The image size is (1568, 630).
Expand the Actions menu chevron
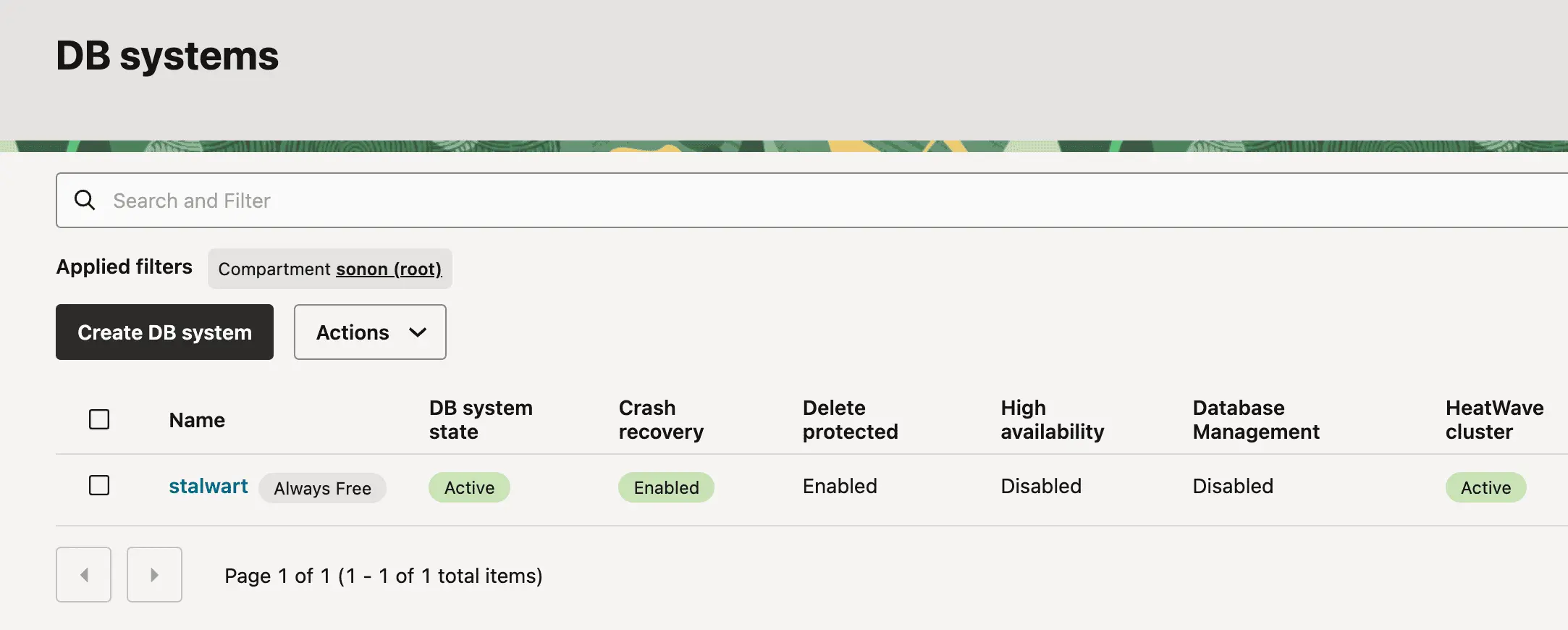[418, 332]
